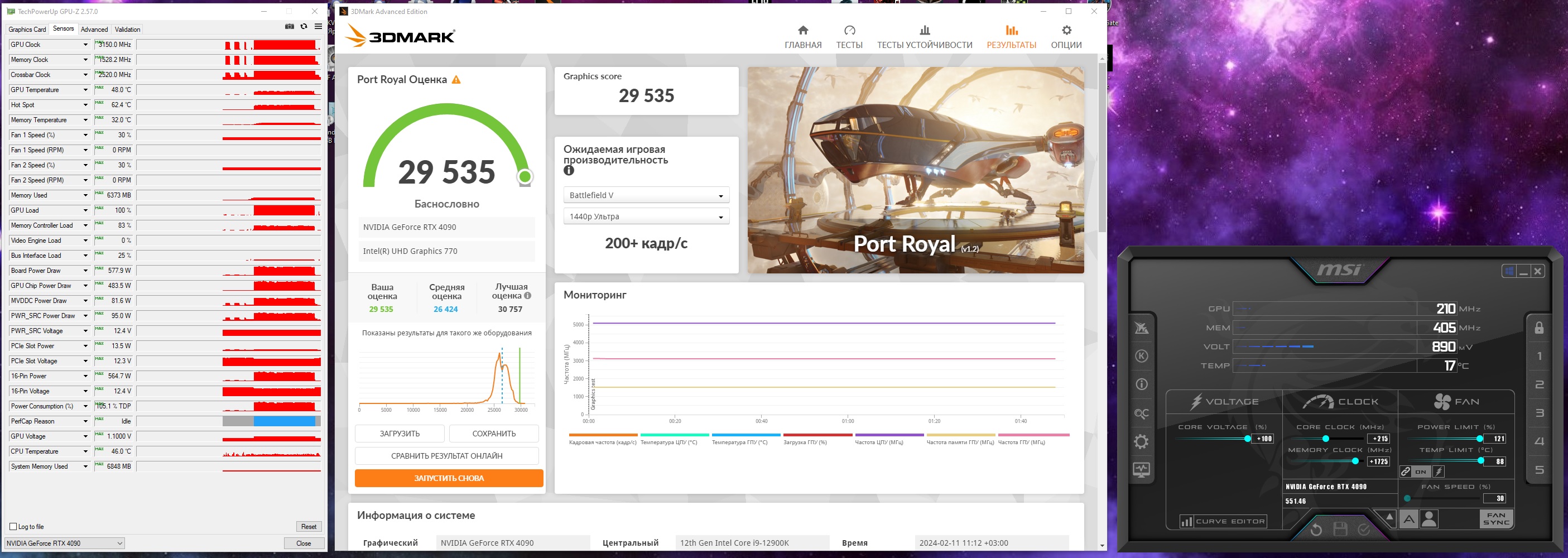
Task: Click the ЗАПУСТИТЬ СНОВА button
Action: 449,478
